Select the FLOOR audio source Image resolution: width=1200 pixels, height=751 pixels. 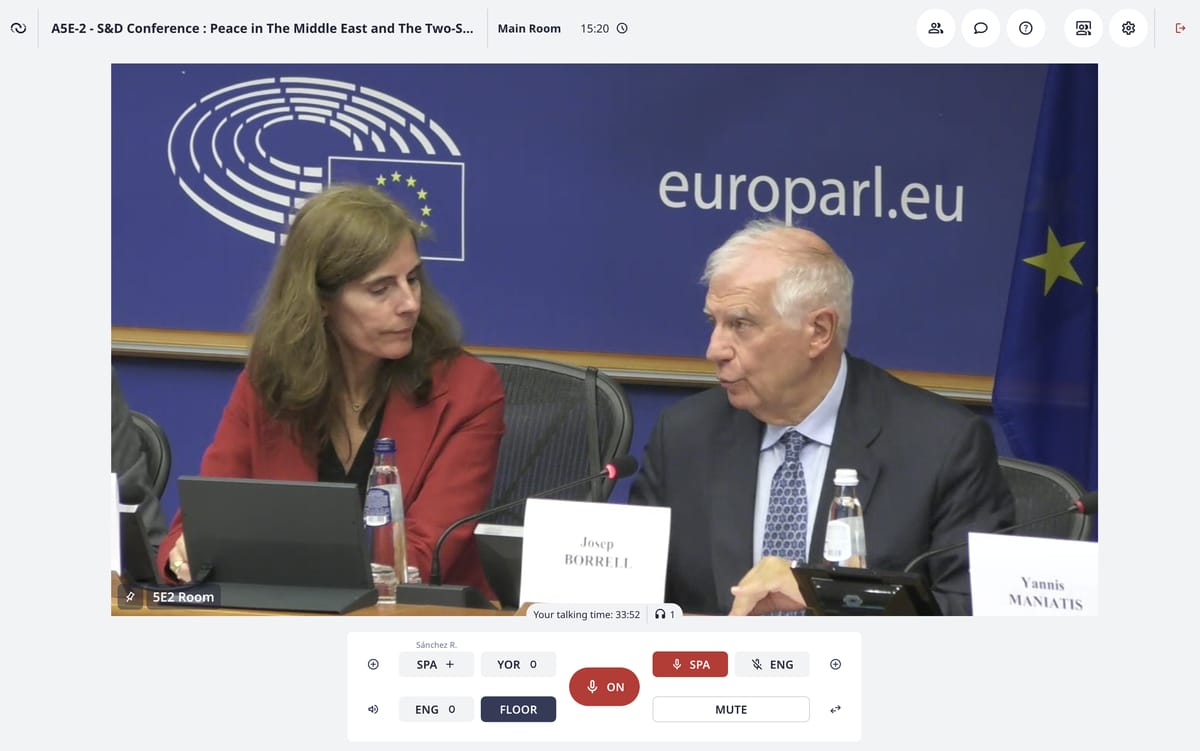[518, 709]
